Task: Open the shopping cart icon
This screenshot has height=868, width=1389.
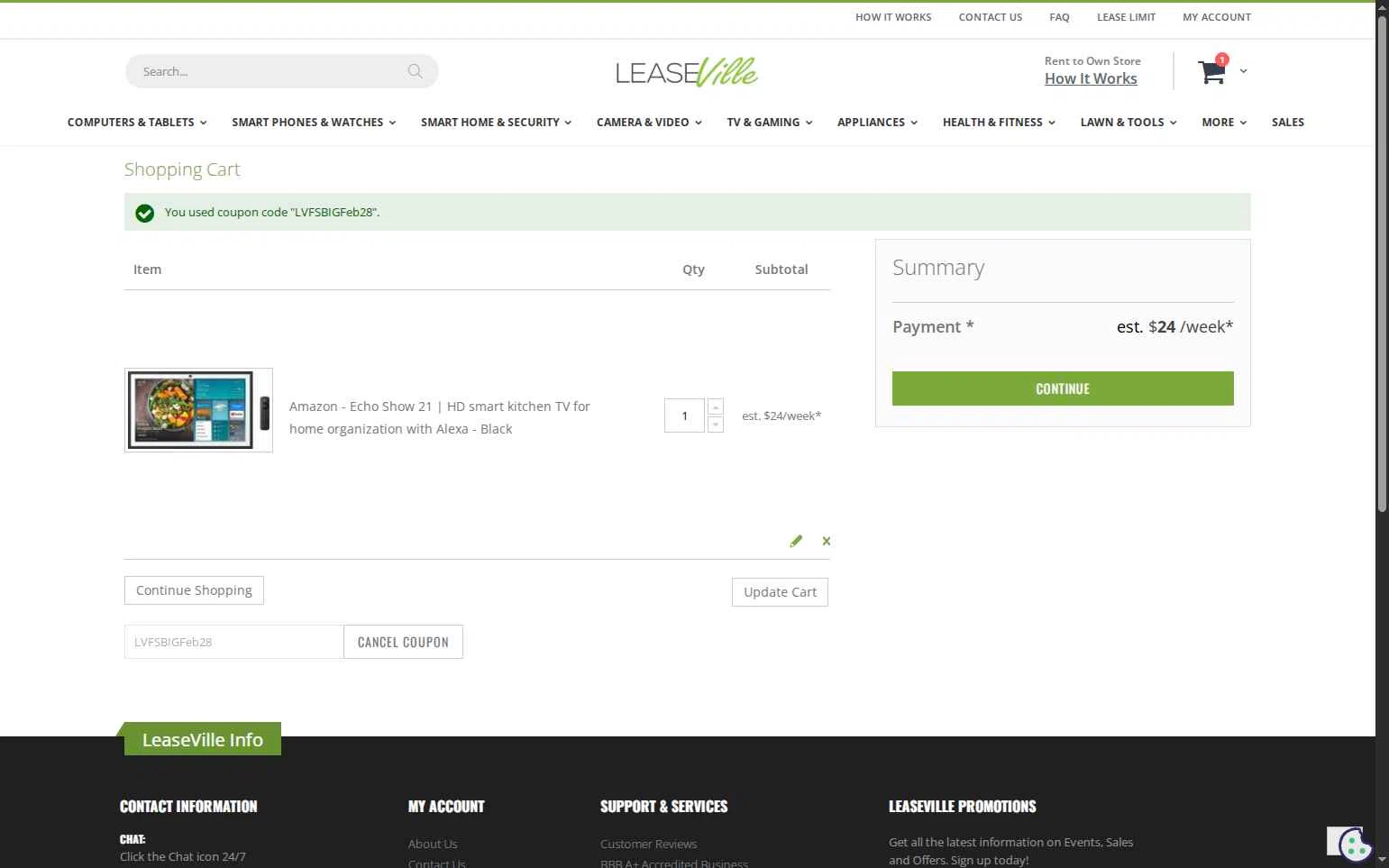Action: click(x=1212, y=71)
